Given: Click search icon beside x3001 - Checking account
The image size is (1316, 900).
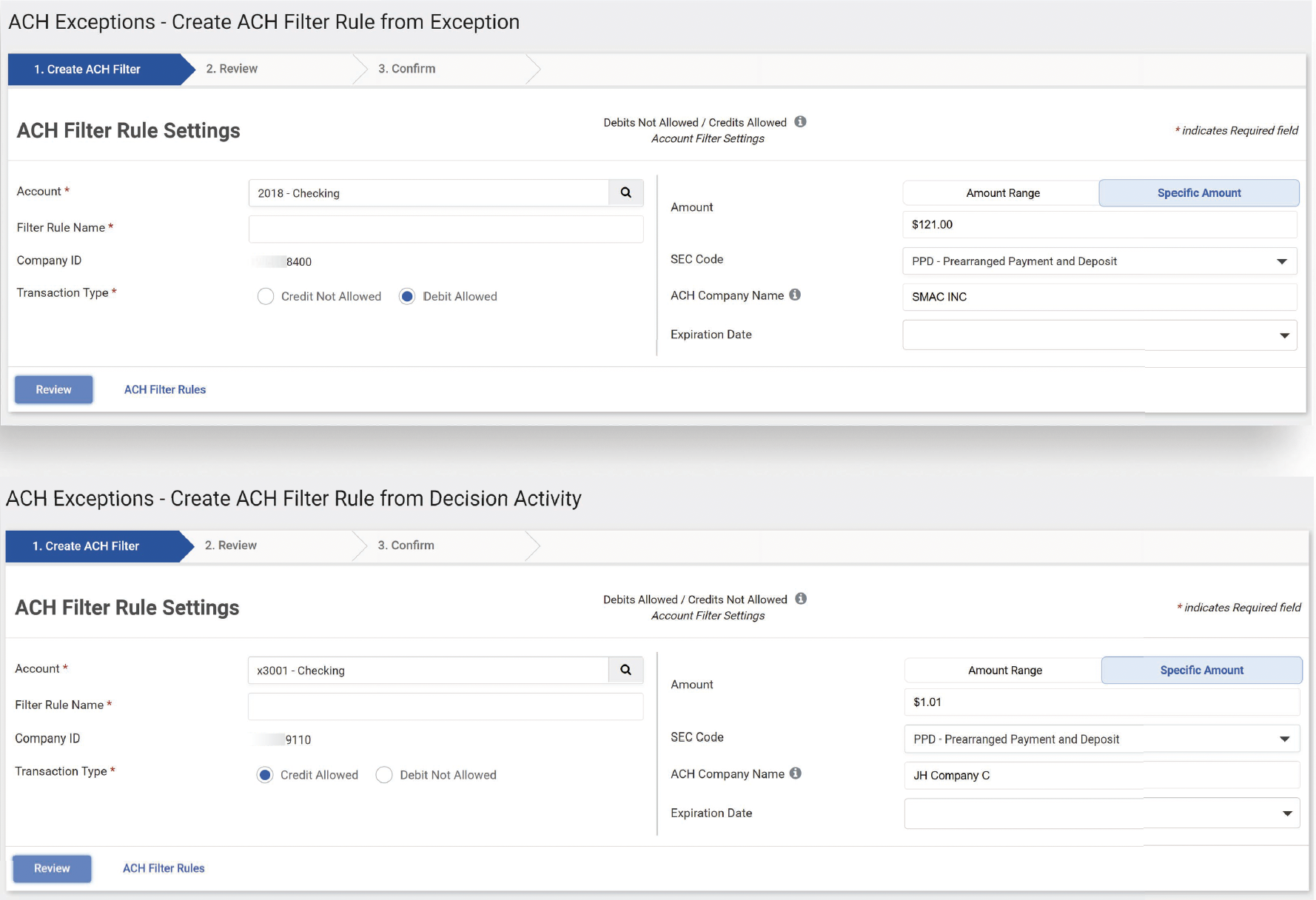Looking at the screenshot, I should pos(625,670).
